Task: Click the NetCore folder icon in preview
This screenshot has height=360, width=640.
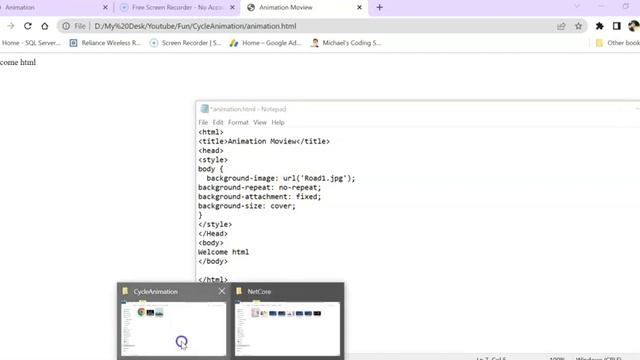Action: (239, 291)
